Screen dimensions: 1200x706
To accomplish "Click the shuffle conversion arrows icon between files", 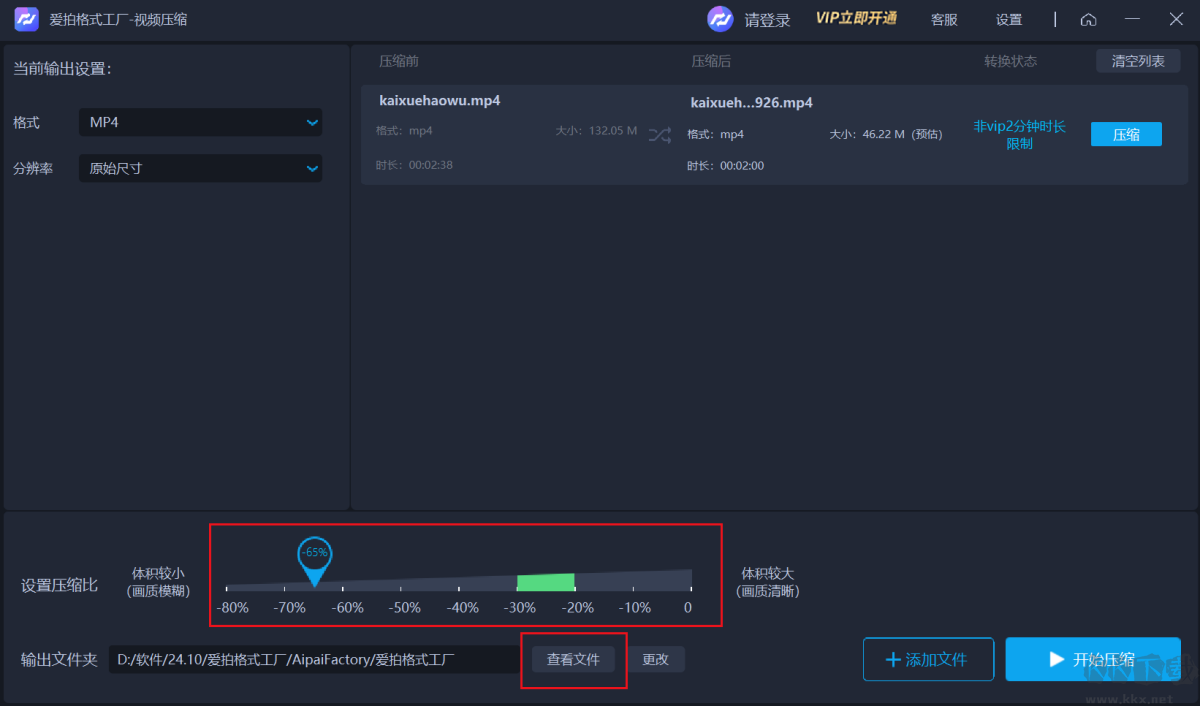I will (x=659, y=133).
